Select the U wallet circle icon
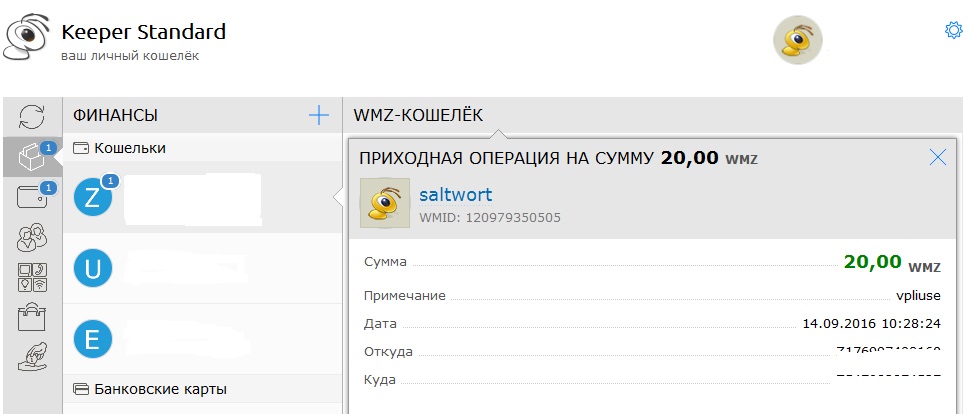 tap(93, 268)
